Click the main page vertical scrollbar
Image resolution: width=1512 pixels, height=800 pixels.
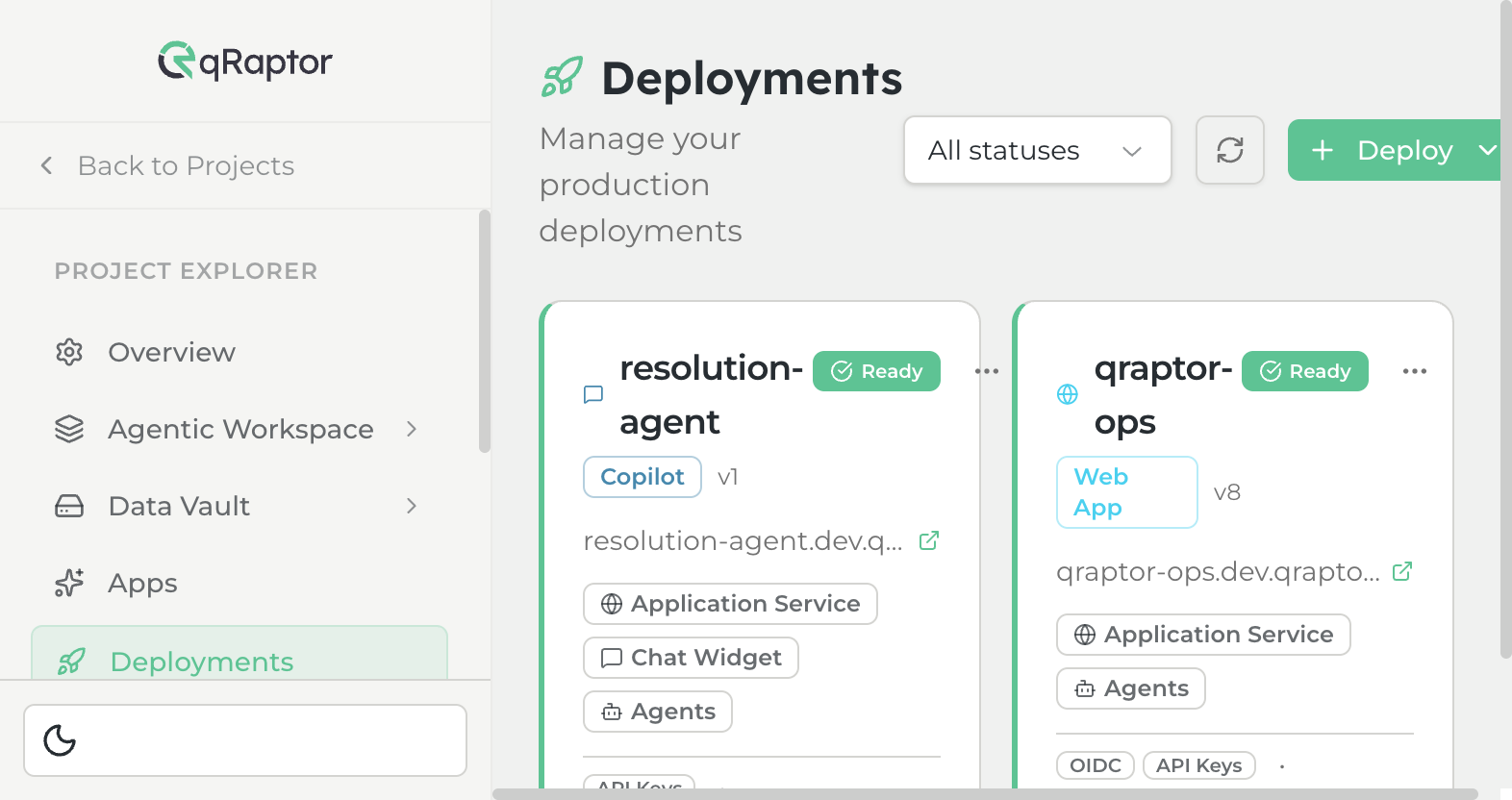pos(1506,329)
